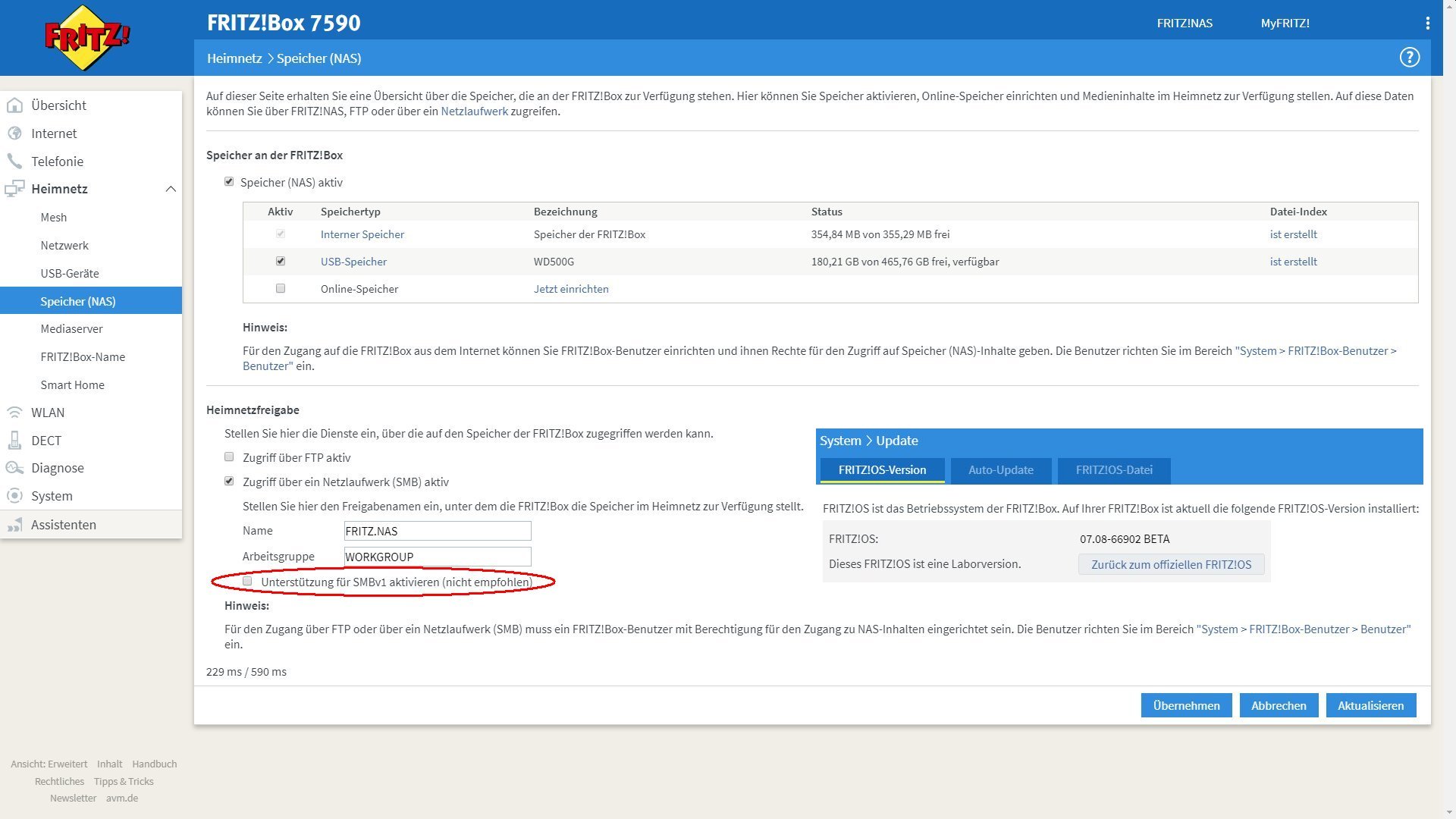Click the Arbeitsgruppe input field
1456x819 pixels.
tap(437, 557)
